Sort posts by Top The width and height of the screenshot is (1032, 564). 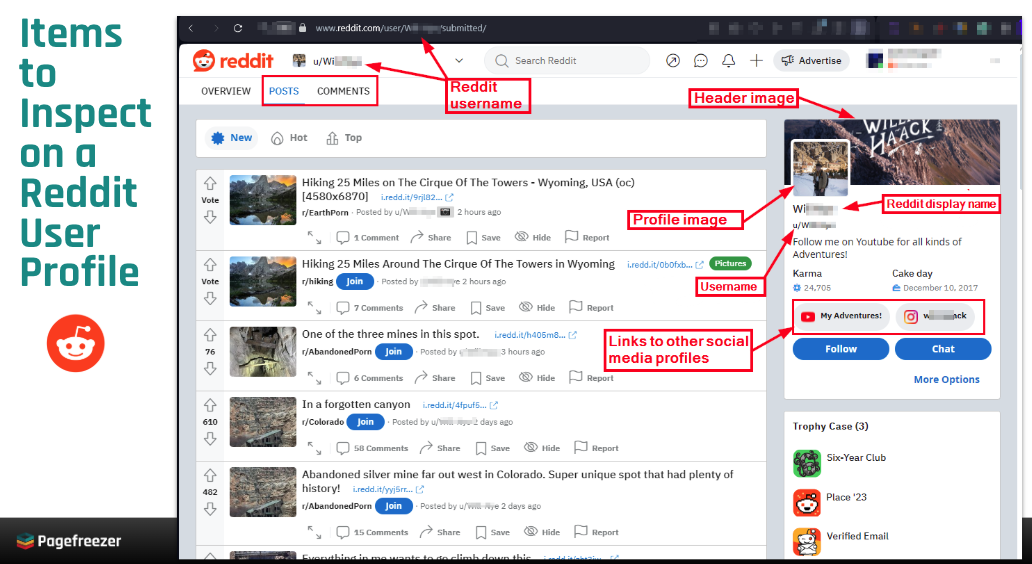pyautogui.click(x=344, y=138)
